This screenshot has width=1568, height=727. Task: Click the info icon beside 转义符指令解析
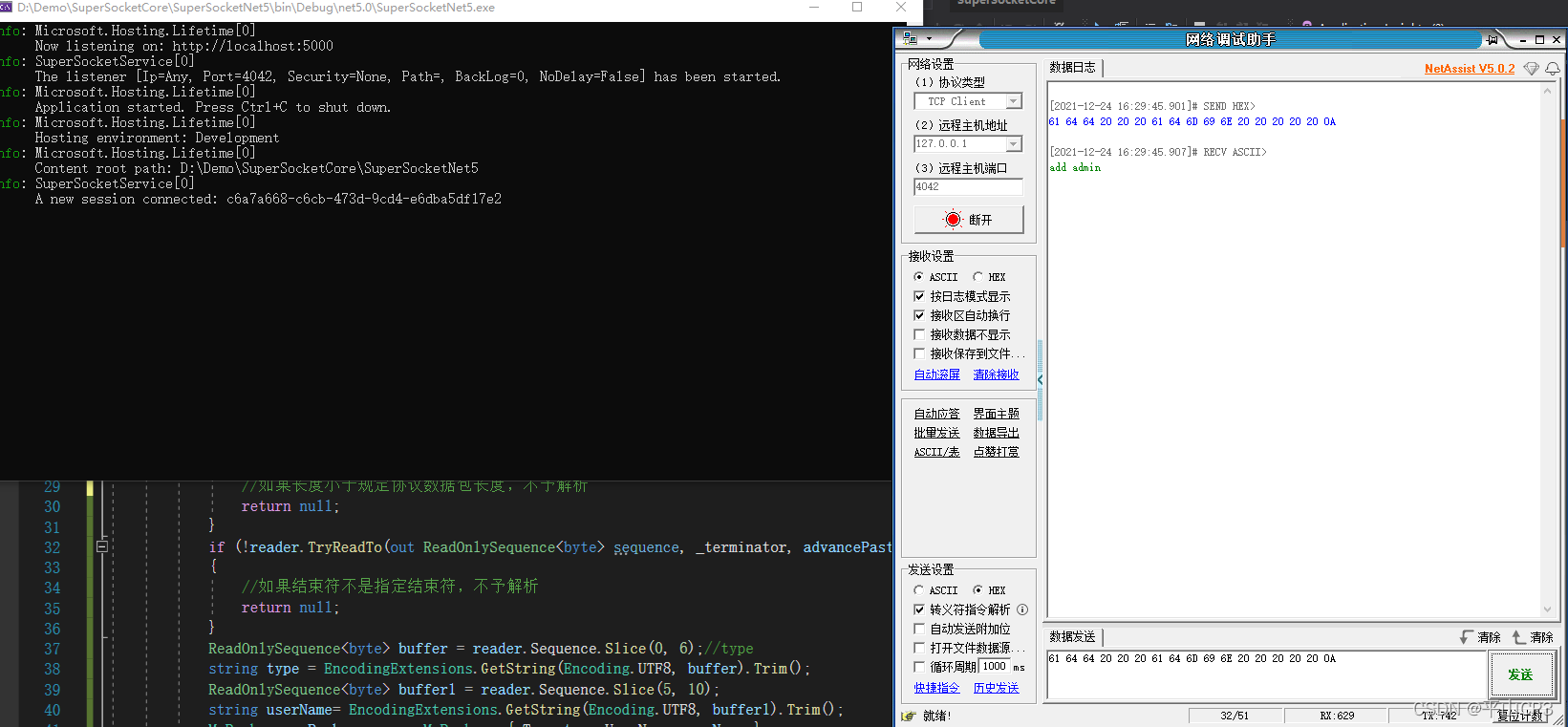tap(1022, 609)
